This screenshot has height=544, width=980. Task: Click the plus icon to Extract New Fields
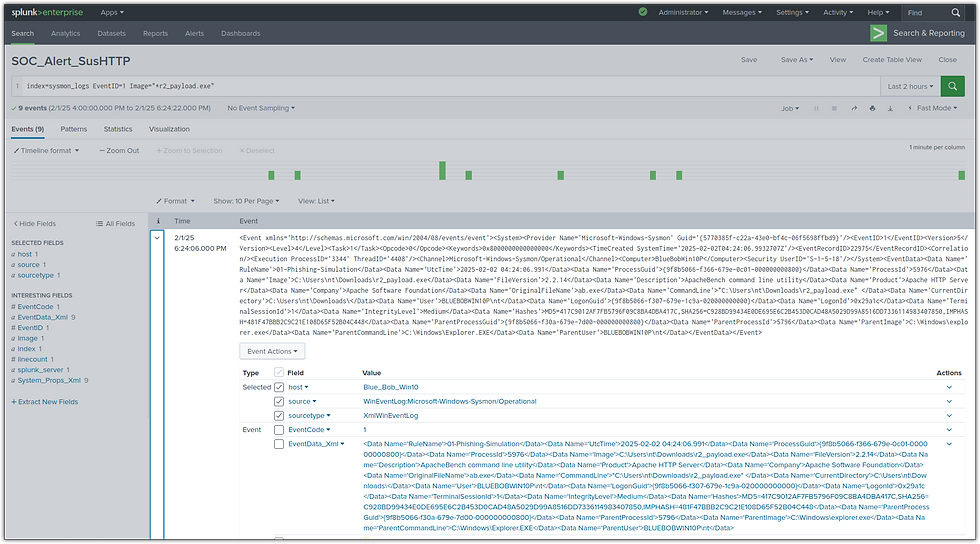point(14,401)
